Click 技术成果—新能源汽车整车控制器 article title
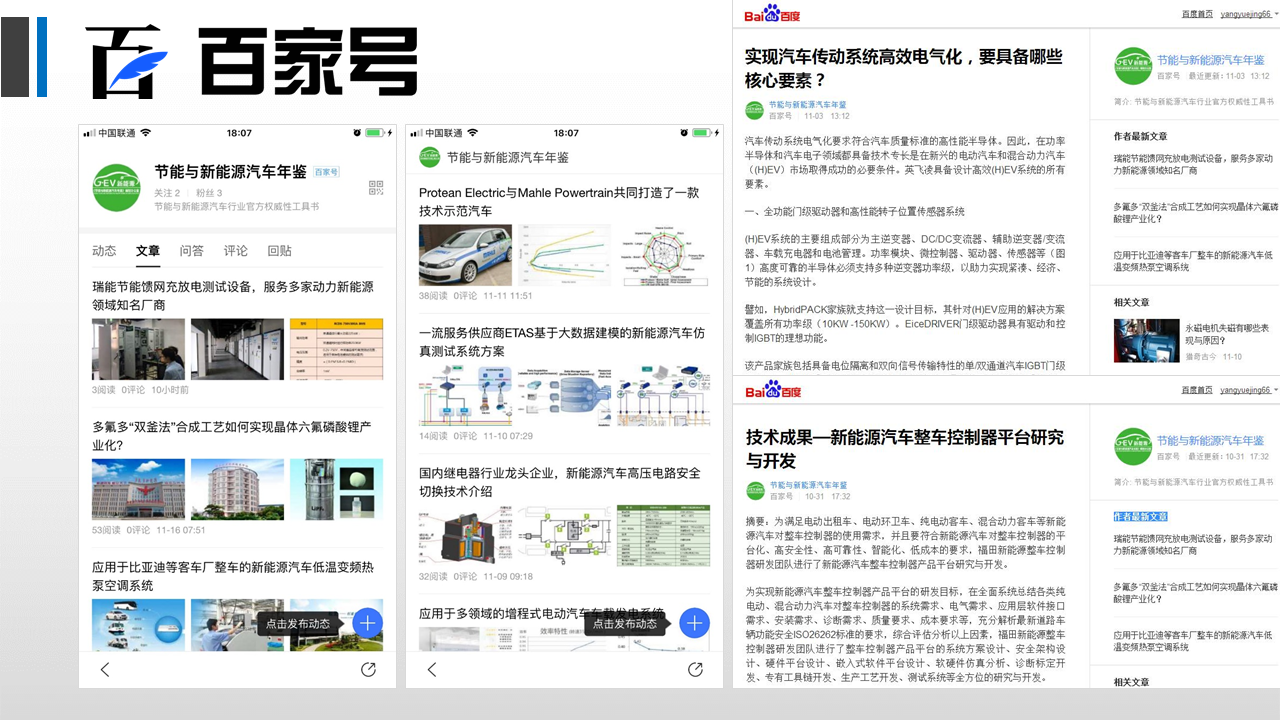The width and height of the screenshot is (1280, 720). click(x=904, y=448)
